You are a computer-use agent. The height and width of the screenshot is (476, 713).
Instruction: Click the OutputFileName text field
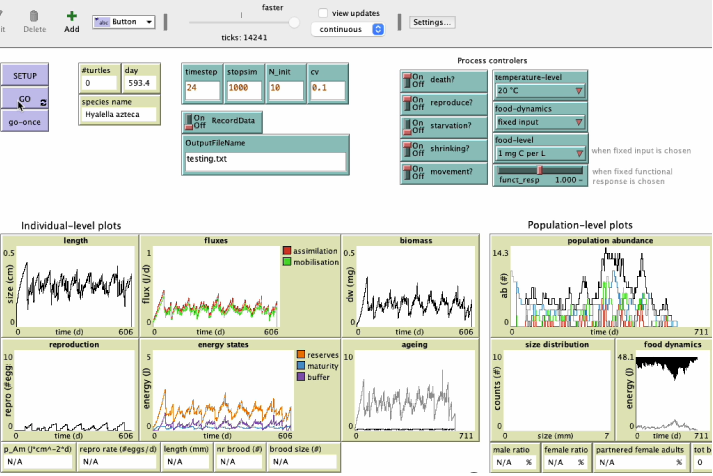point(264,158)
